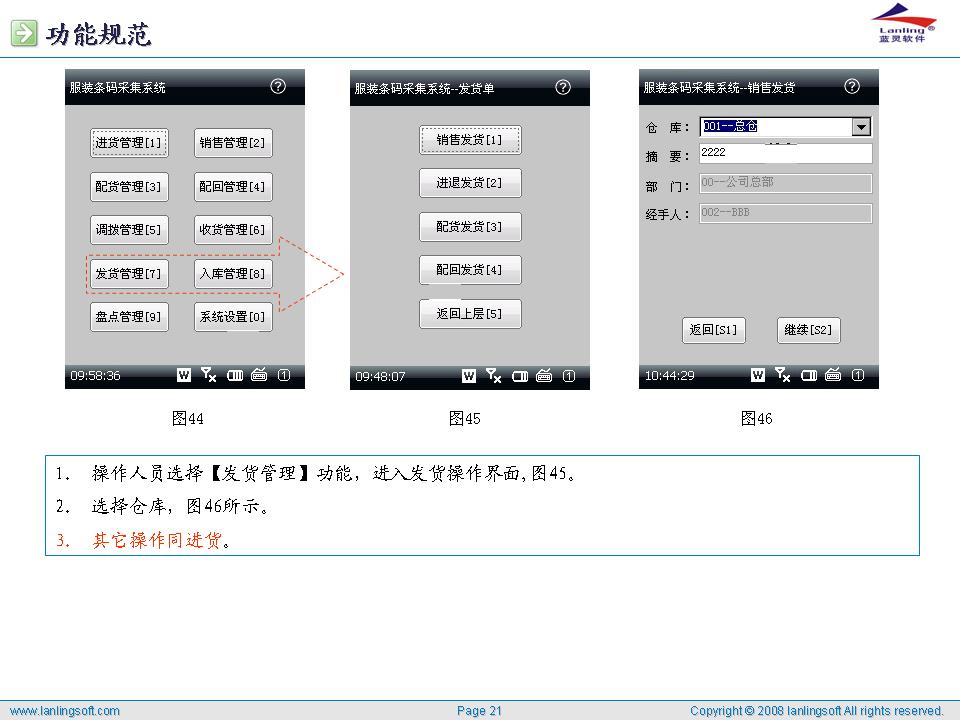Click the 服装条码采集系统--销售发货 title text

click(719, 88)
